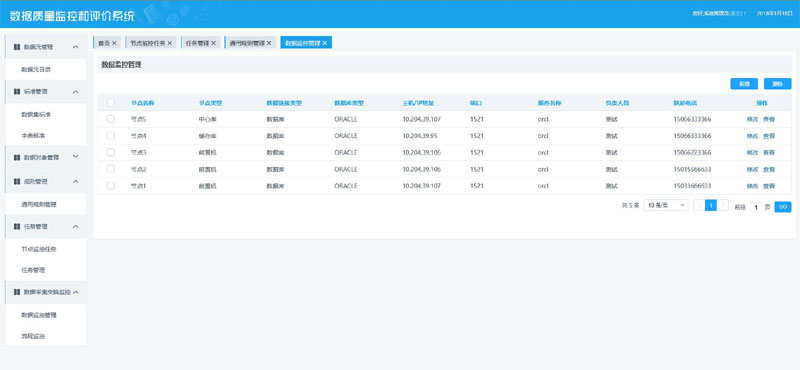The width and height of the screenshot is (800, 370).
Task: Click the 缓存库 node type cell
Action: tap(207, 136)
